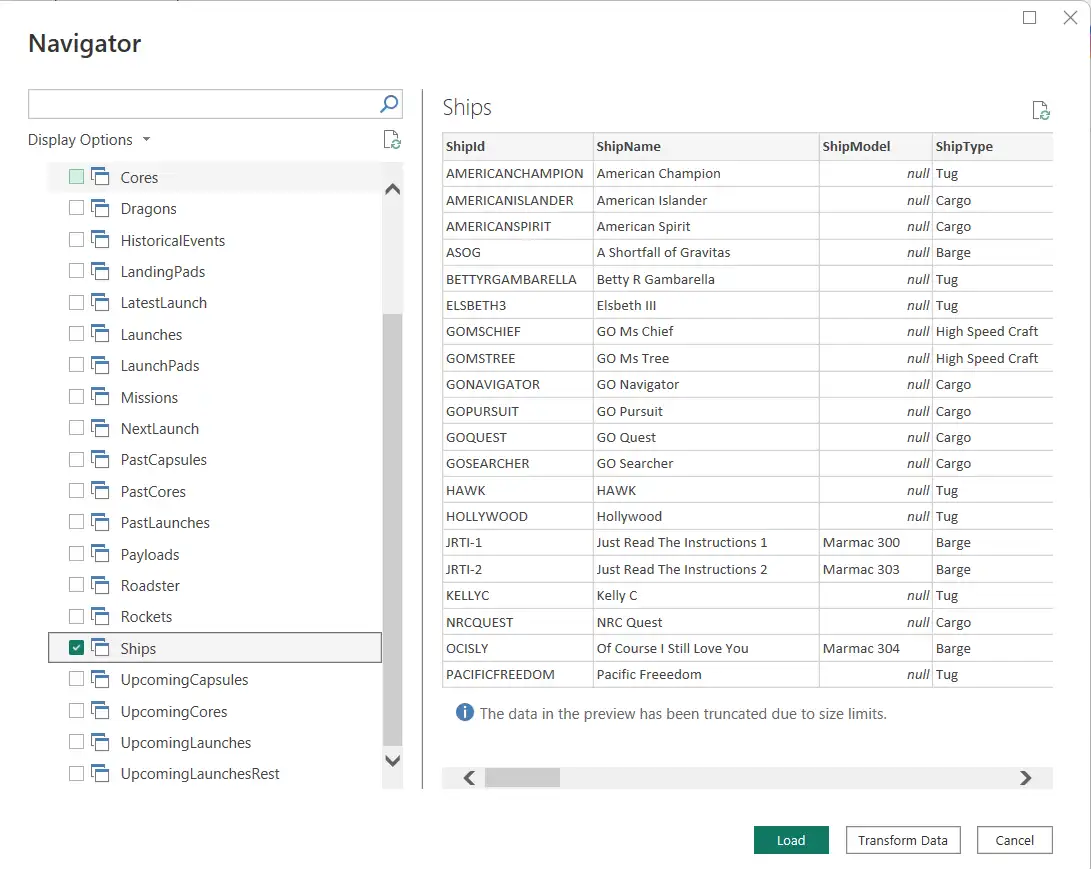Click the PastCapsules table icon
This screenshot has height=869, width=1091.
[x=100, y=460]
